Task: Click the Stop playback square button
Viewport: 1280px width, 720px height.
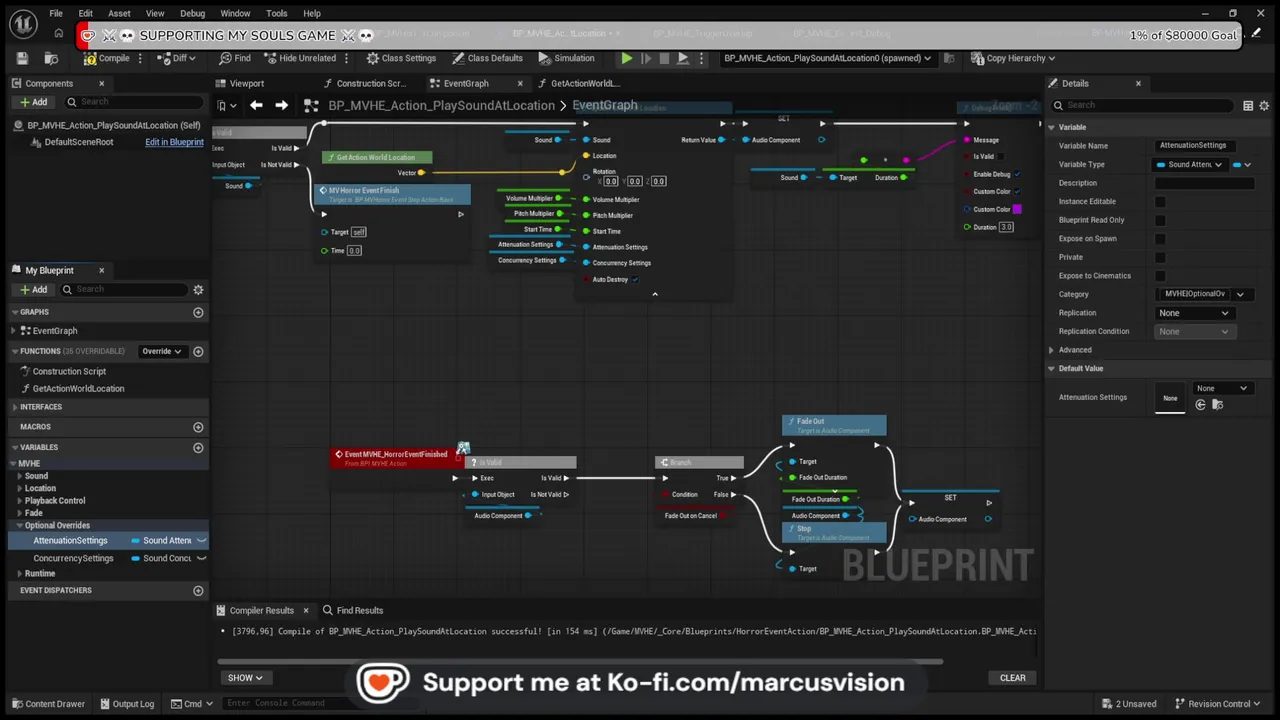Action: pos(664,58)
